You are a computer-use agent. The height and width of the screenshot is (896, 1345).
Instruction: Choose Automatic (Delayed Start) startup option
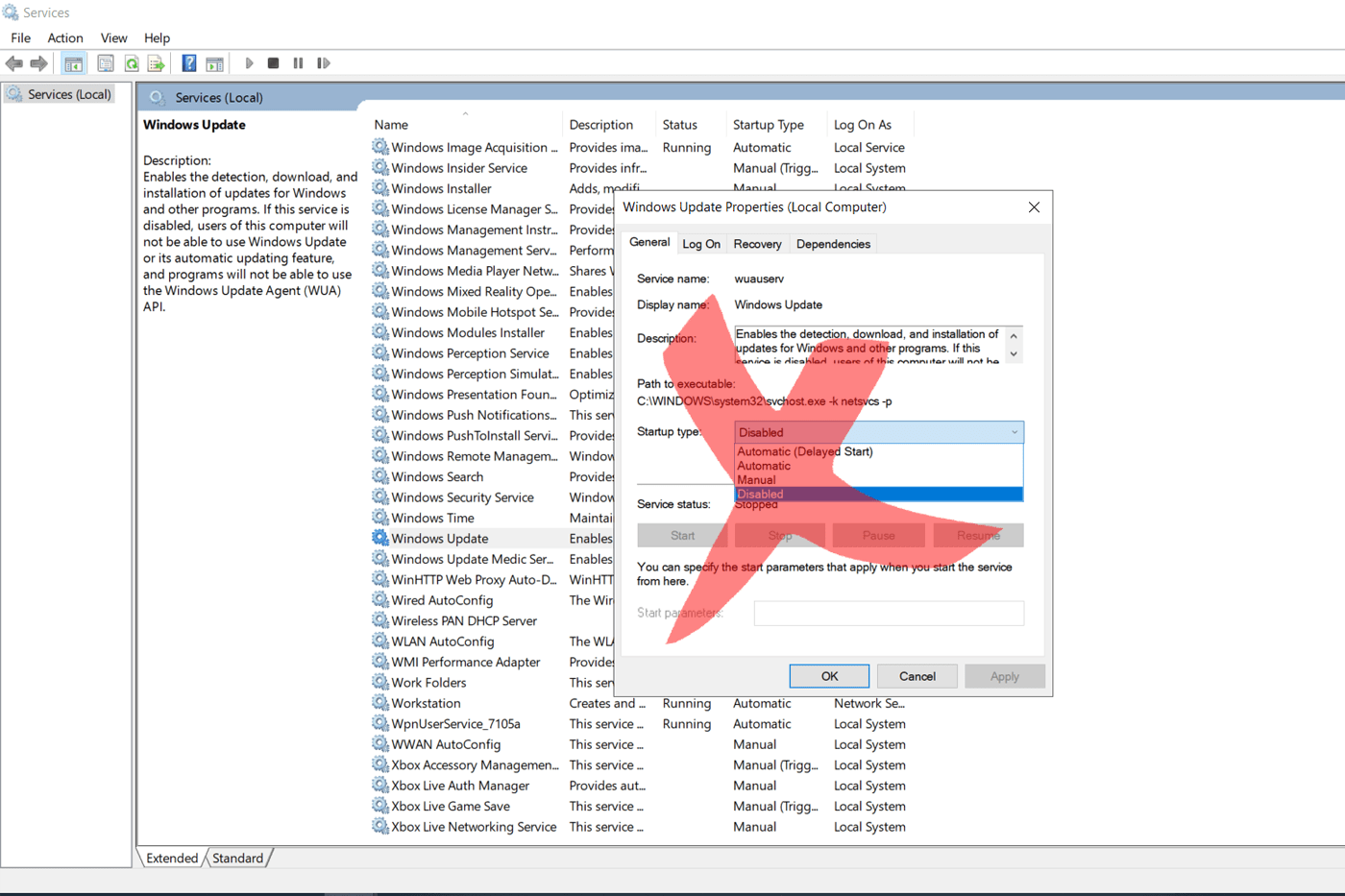pos(879,451)
